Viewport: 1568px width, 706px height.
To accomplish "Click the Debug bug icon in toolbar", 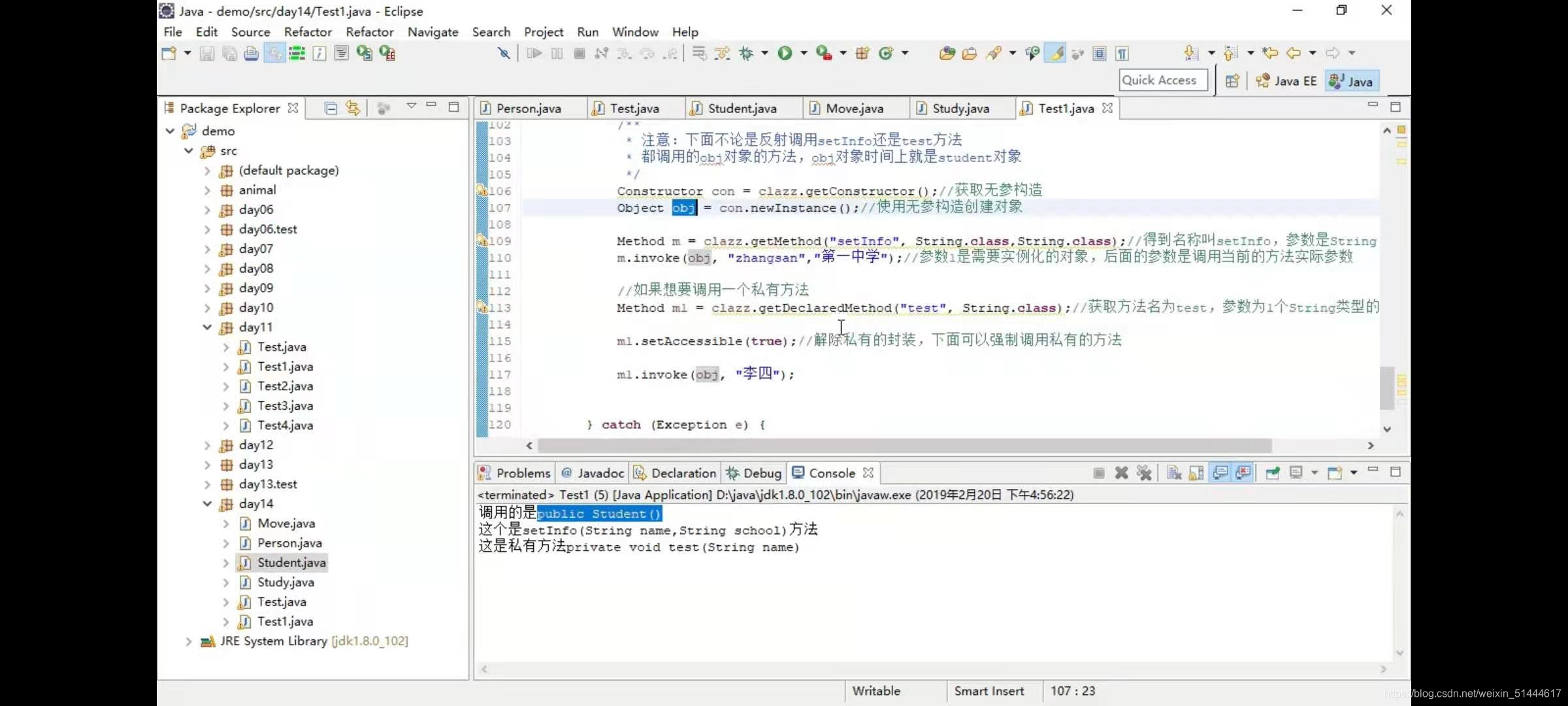I will 746,54.
